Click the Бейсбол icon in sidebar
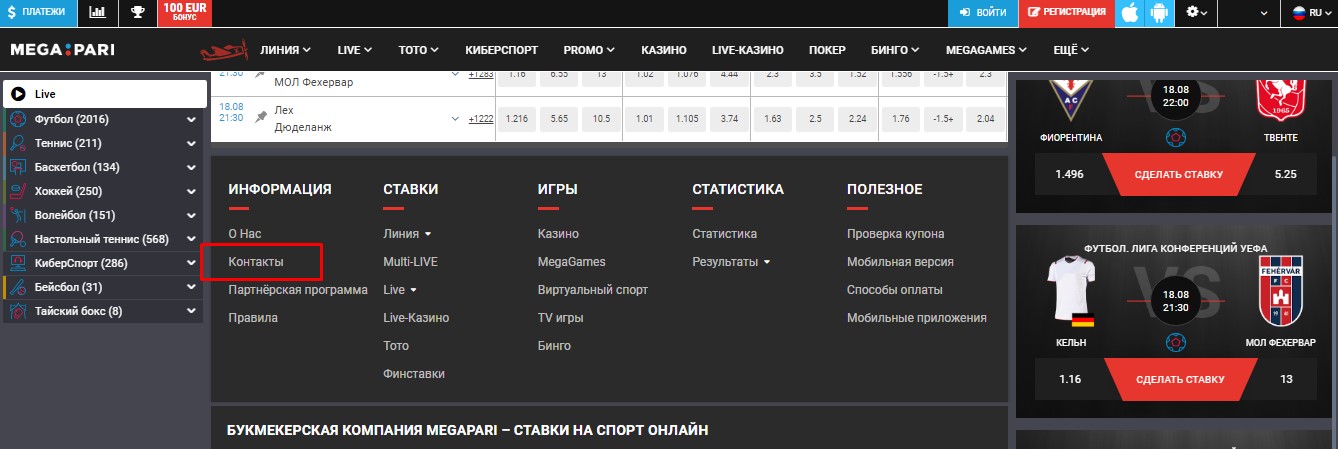Screen dimensions: 1338x449 click(x=18, y=287)
